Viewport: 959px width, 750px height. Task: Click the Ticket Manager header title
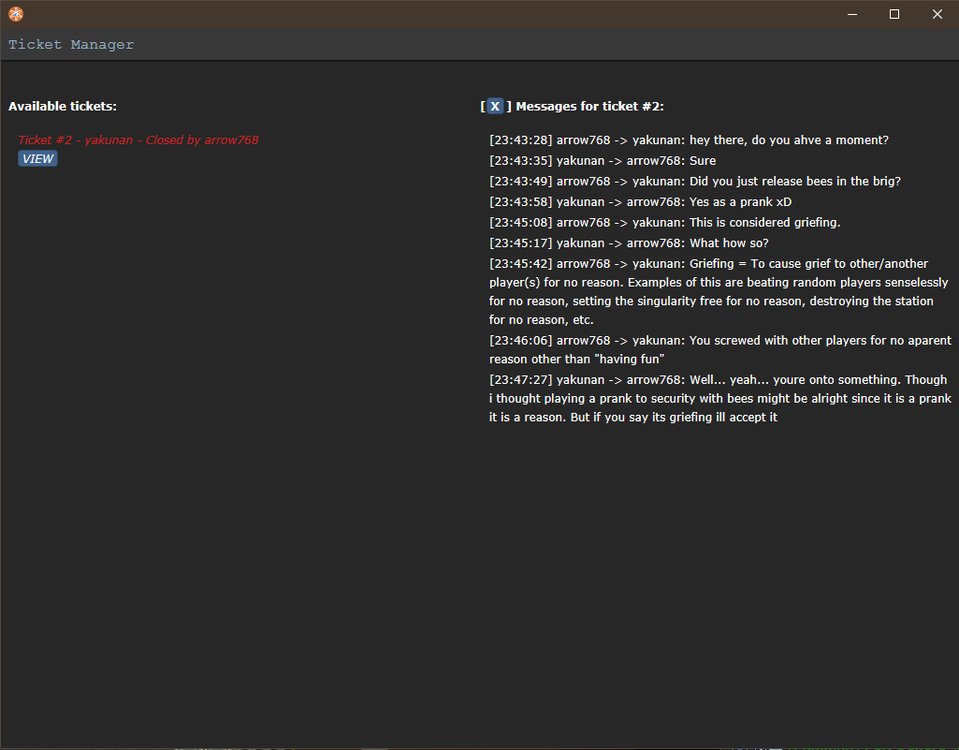(71, 45)
